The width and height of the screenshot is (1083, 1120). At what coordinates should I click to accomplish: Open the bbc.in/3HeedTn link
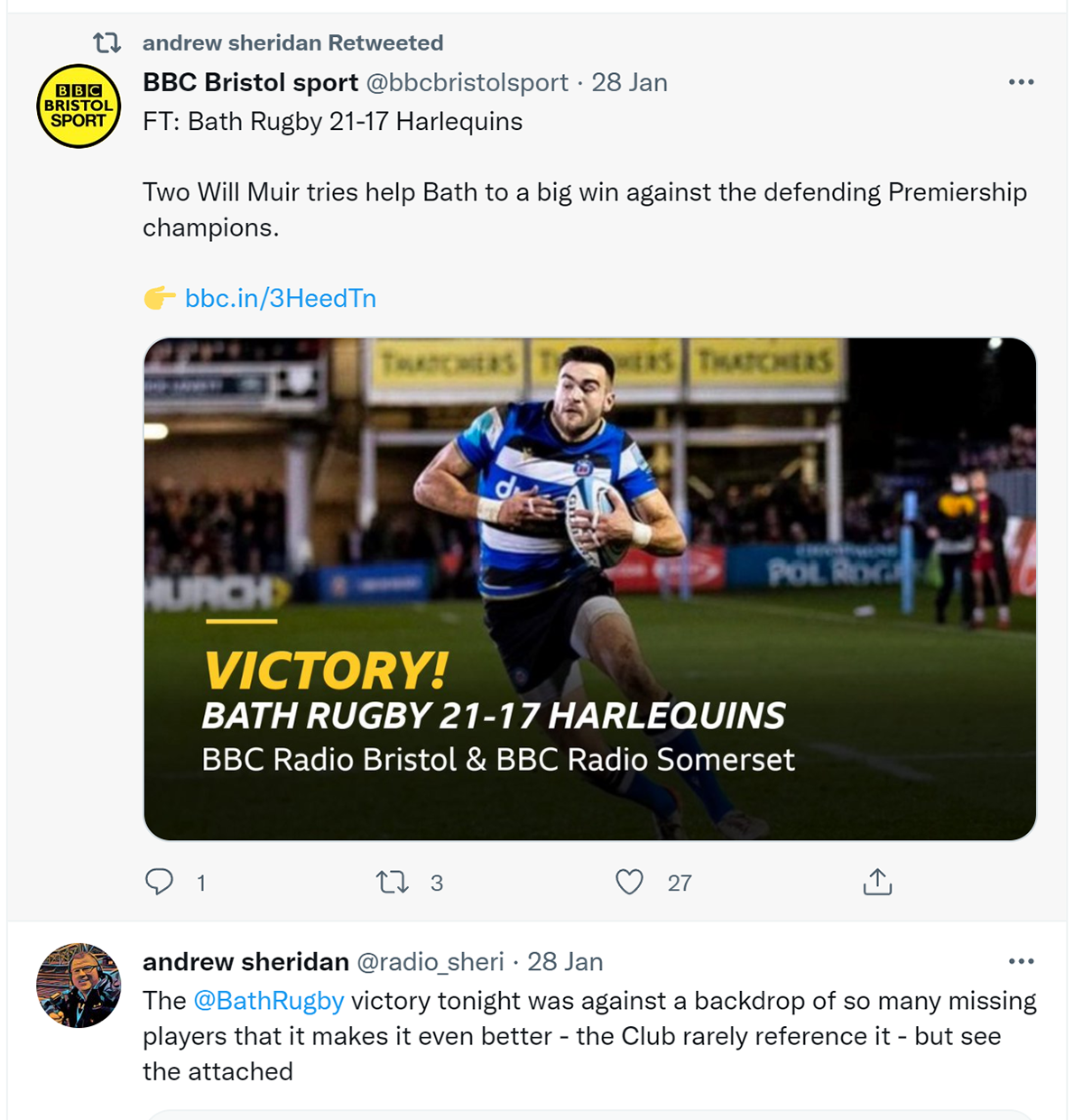coord(281,298)
